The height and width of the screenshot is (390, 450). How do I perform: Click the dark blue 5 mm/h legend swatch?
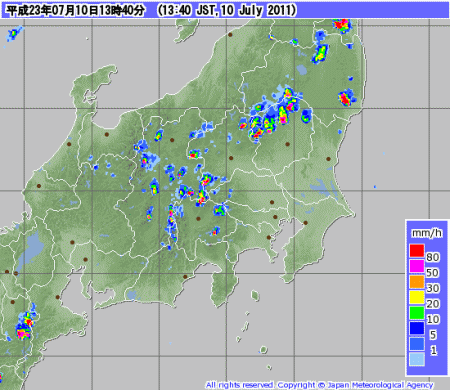tap(417, 328)
